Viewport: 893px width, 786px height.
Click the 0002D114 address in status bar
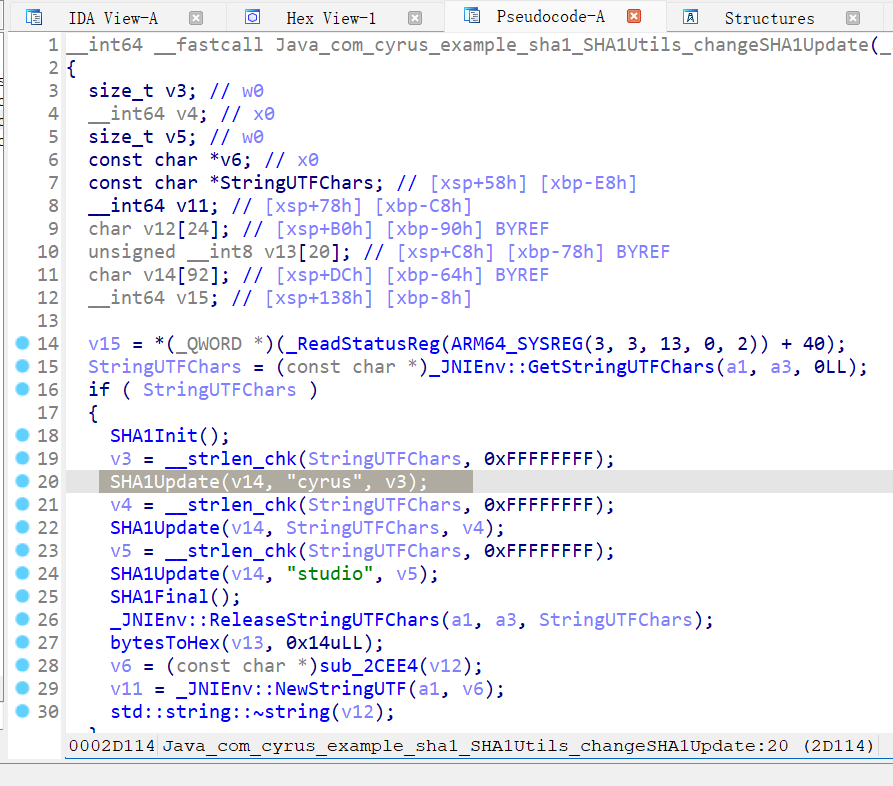point(112,746)
